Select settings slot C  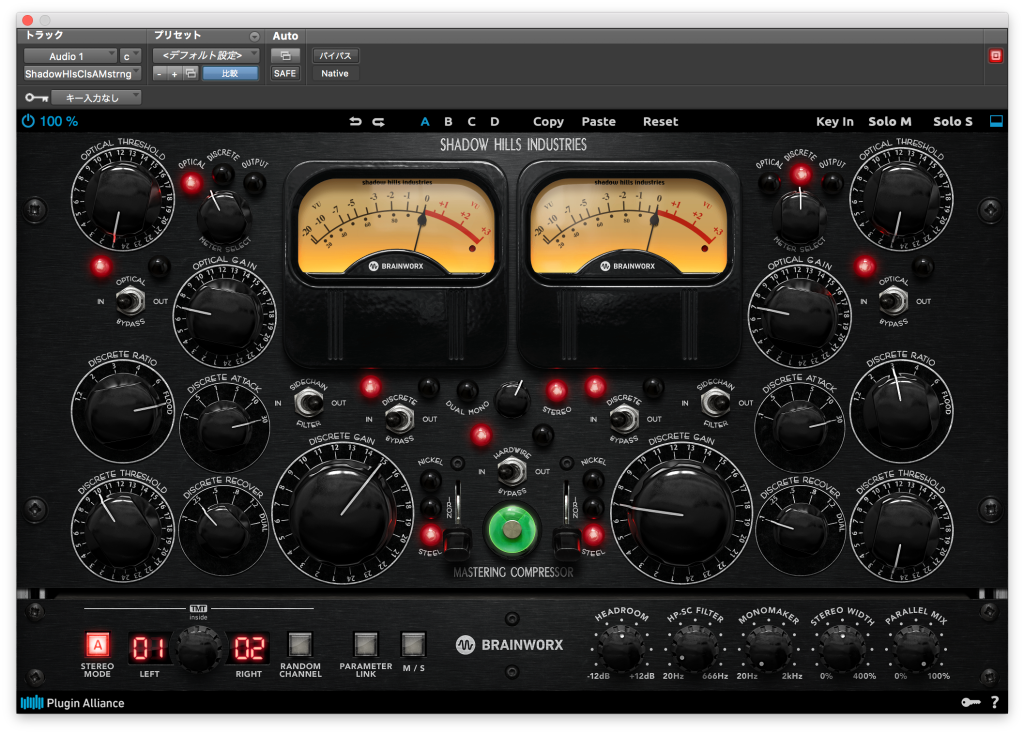click(472, 121)
